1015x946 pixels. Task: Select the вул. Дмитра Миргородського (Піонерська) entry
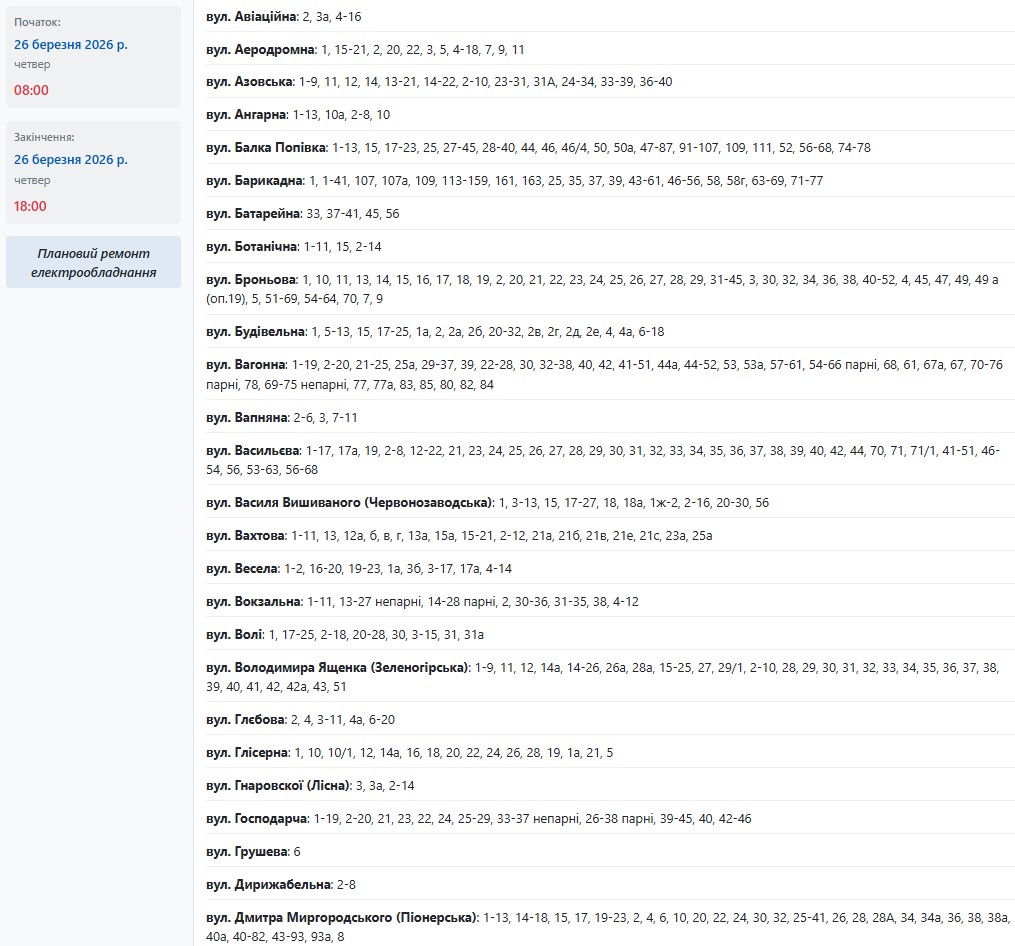[342, 918]
